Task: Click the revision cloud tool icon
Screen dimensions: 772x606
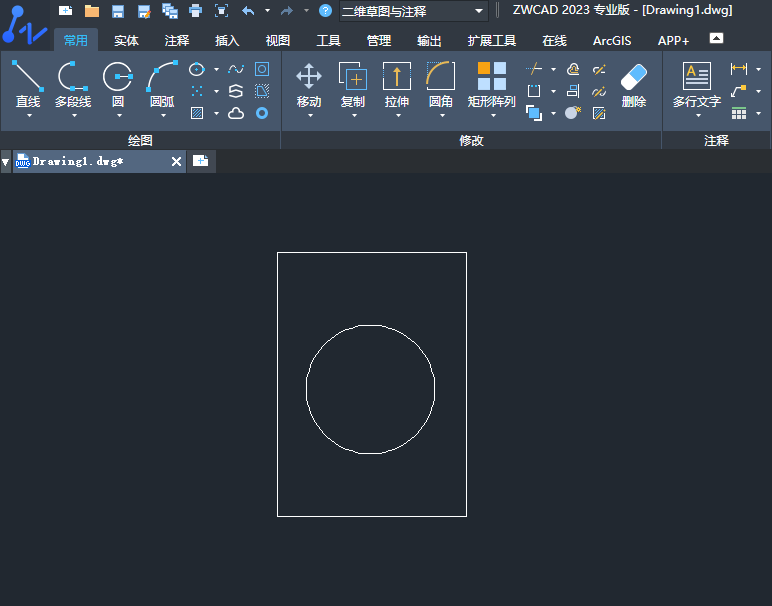Action: (x=236, y=114)
